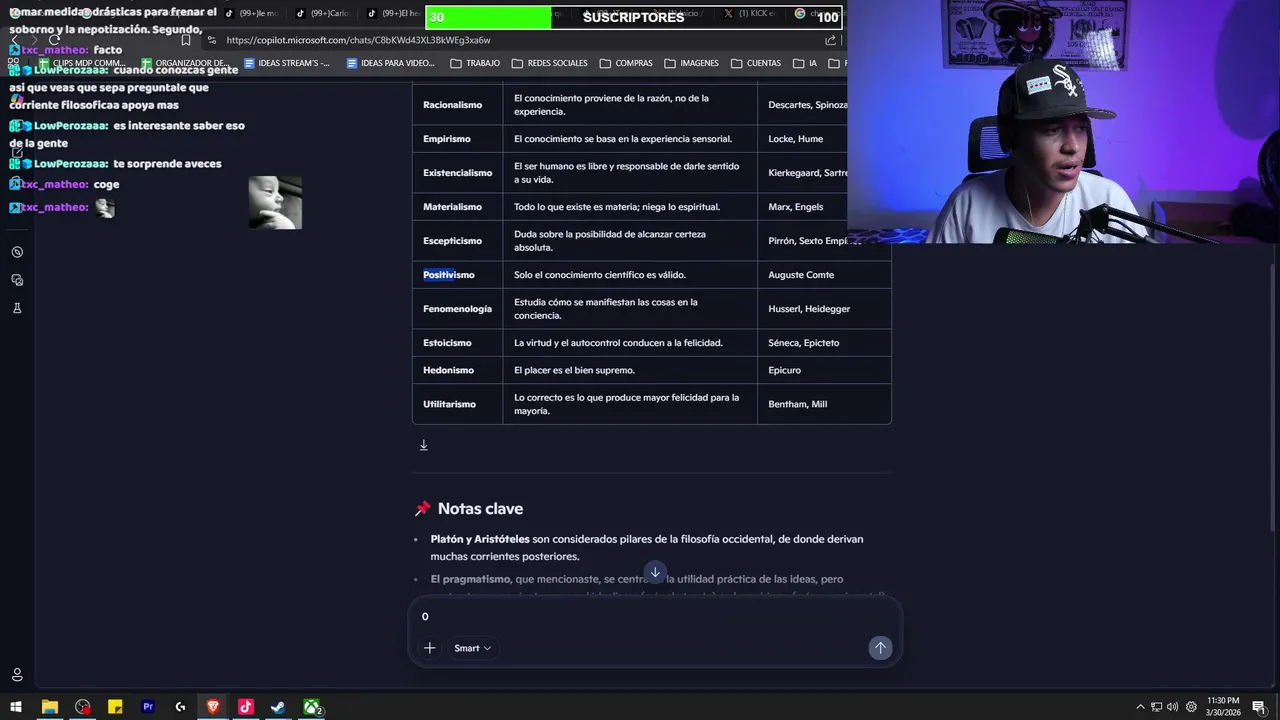Open the site settings icon before the URL
The image size is (1280, 720).
211,40
